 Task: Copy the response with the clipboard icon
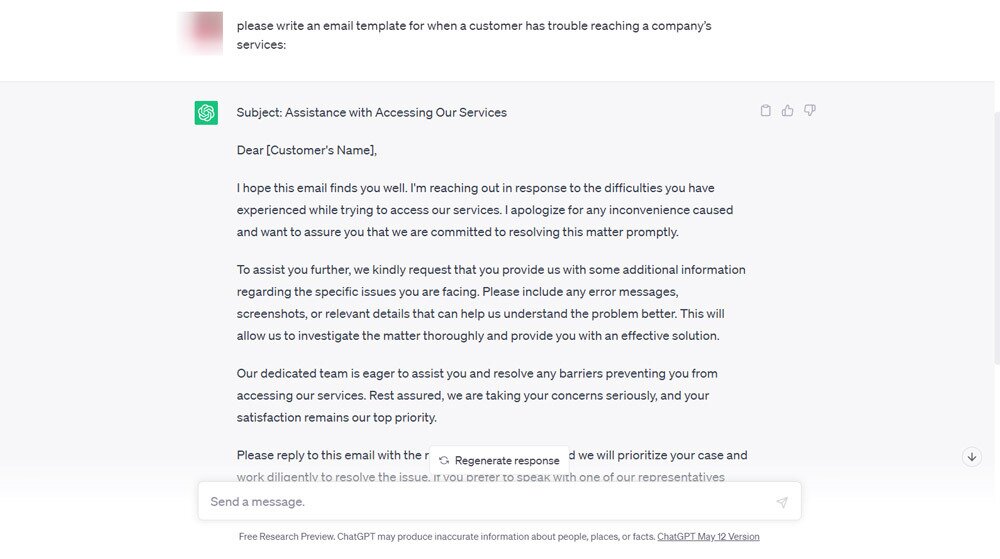[x=766, y=111]
